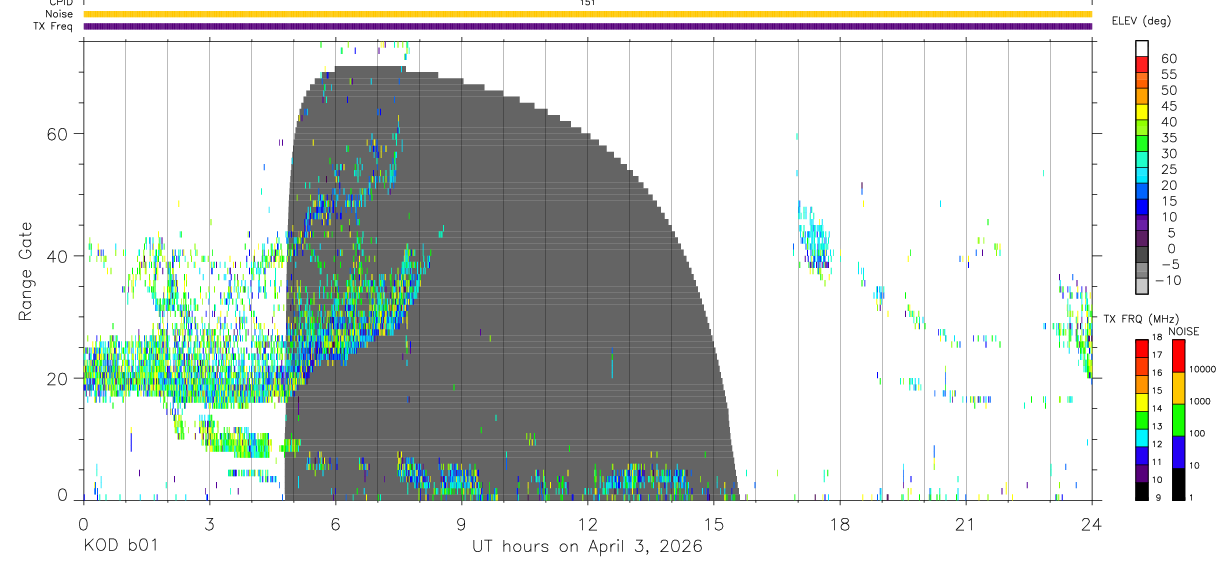Click the "Range Gate" y-axis title
The width and height of the screenshot is (1228, 567).
point(28,272)
